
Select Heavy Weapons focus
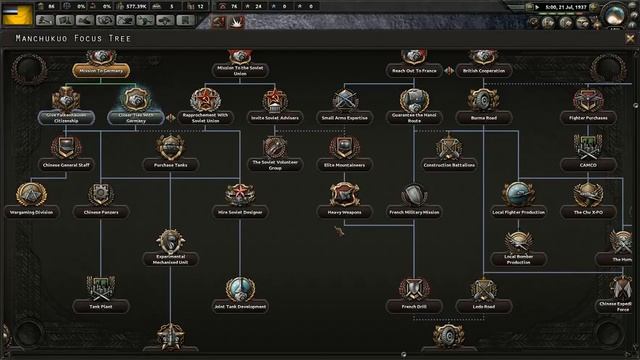[344, 212]
